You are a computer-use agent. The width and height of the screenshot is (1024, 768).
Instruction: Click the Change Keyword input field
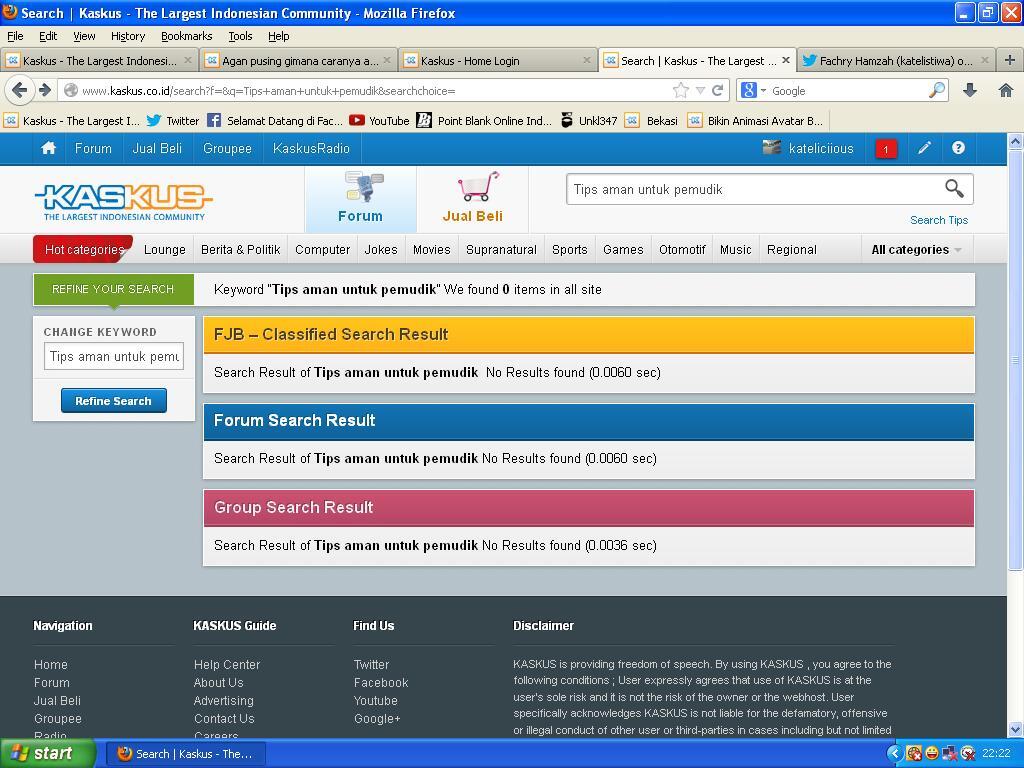coord(114,357)
